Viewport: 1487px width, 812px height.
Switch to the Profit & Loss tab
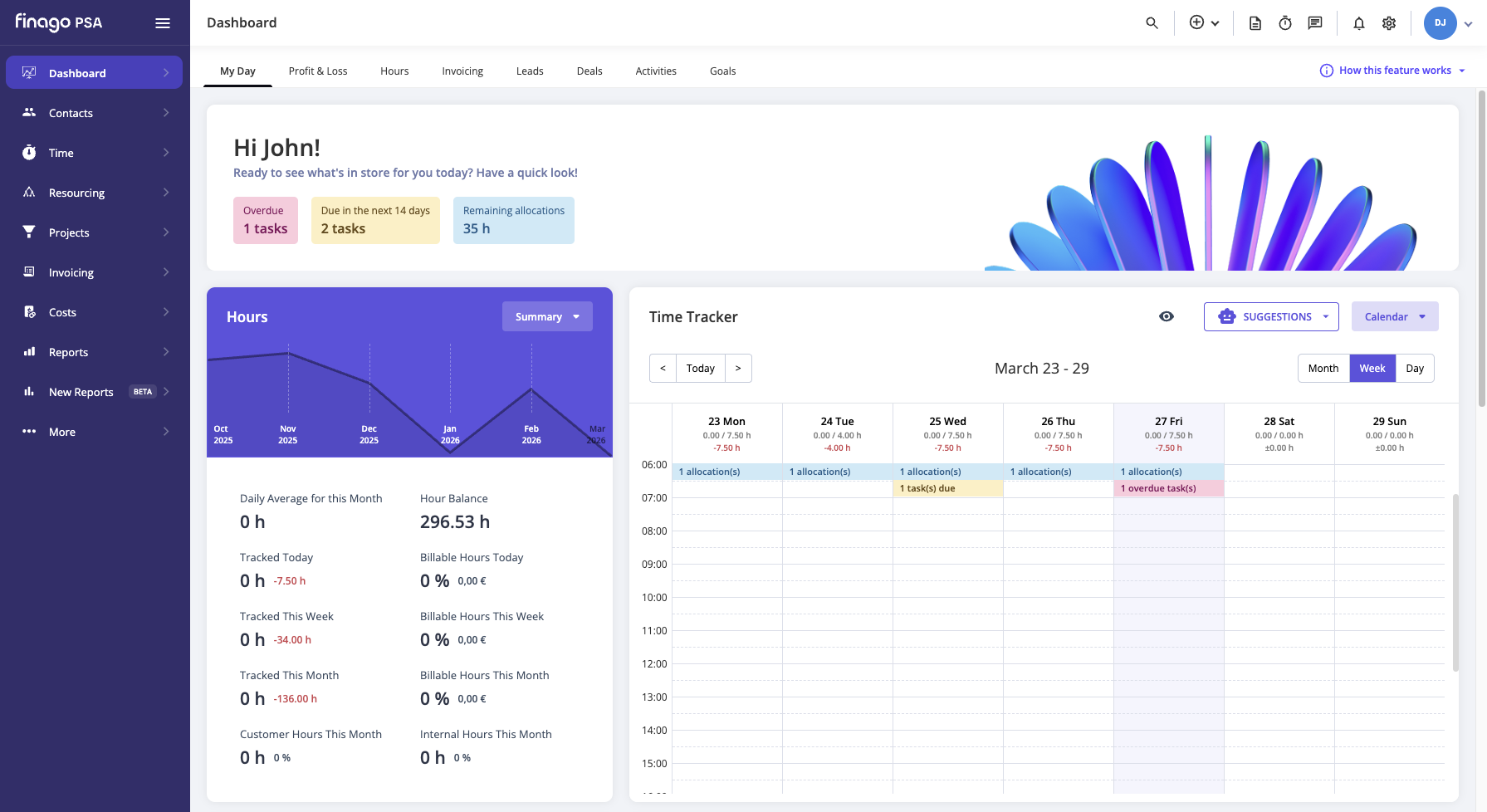click(318, 71)
